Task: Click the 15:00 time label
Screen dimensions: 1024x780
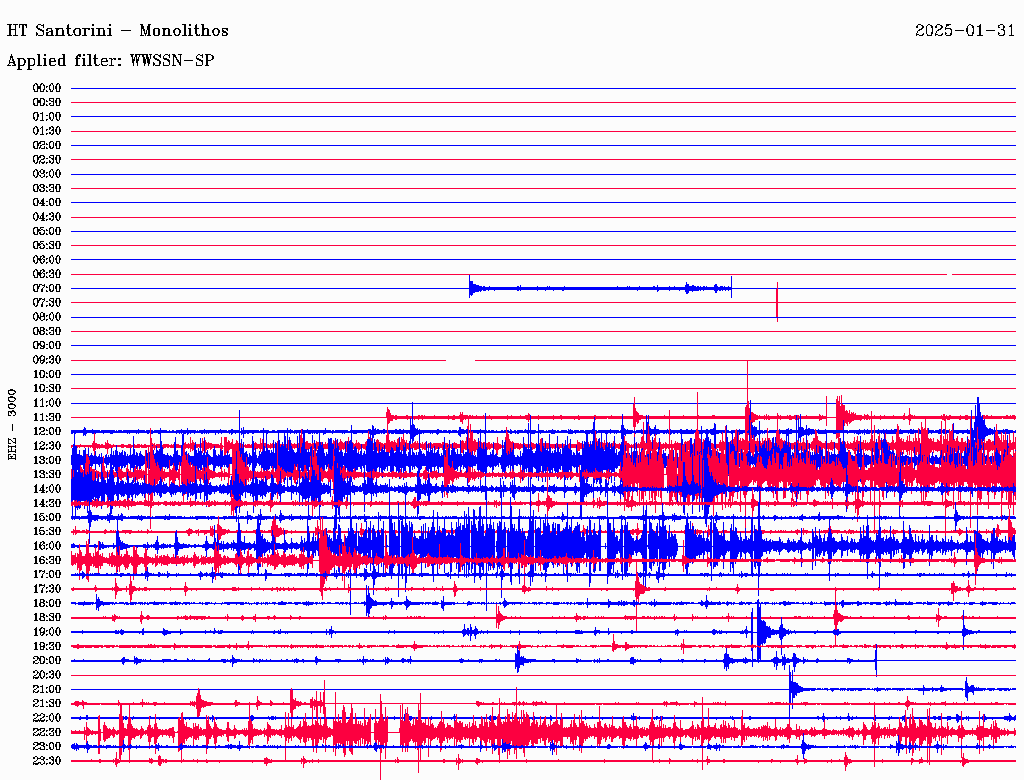Action: (x=47, y=517)
